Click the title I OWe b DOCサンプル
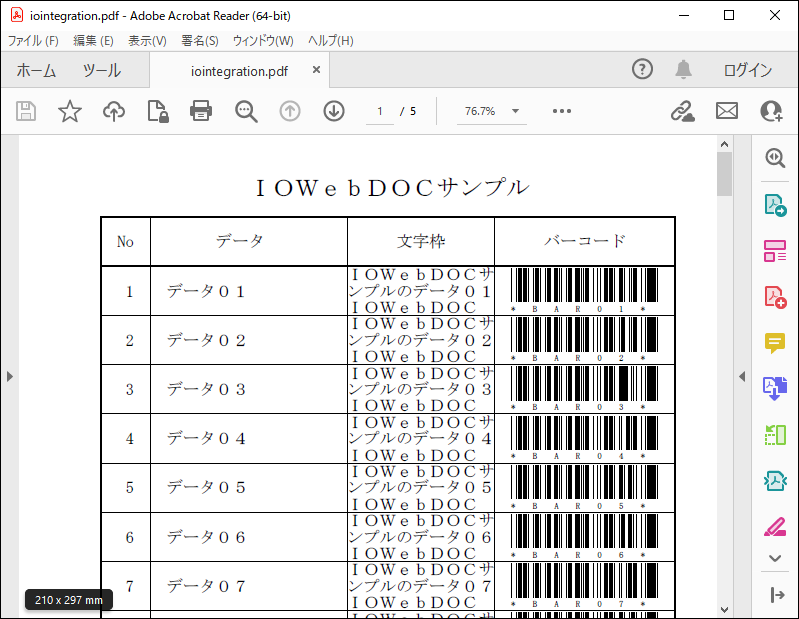This screenshot has height=619, width=799. click(392, 187)
